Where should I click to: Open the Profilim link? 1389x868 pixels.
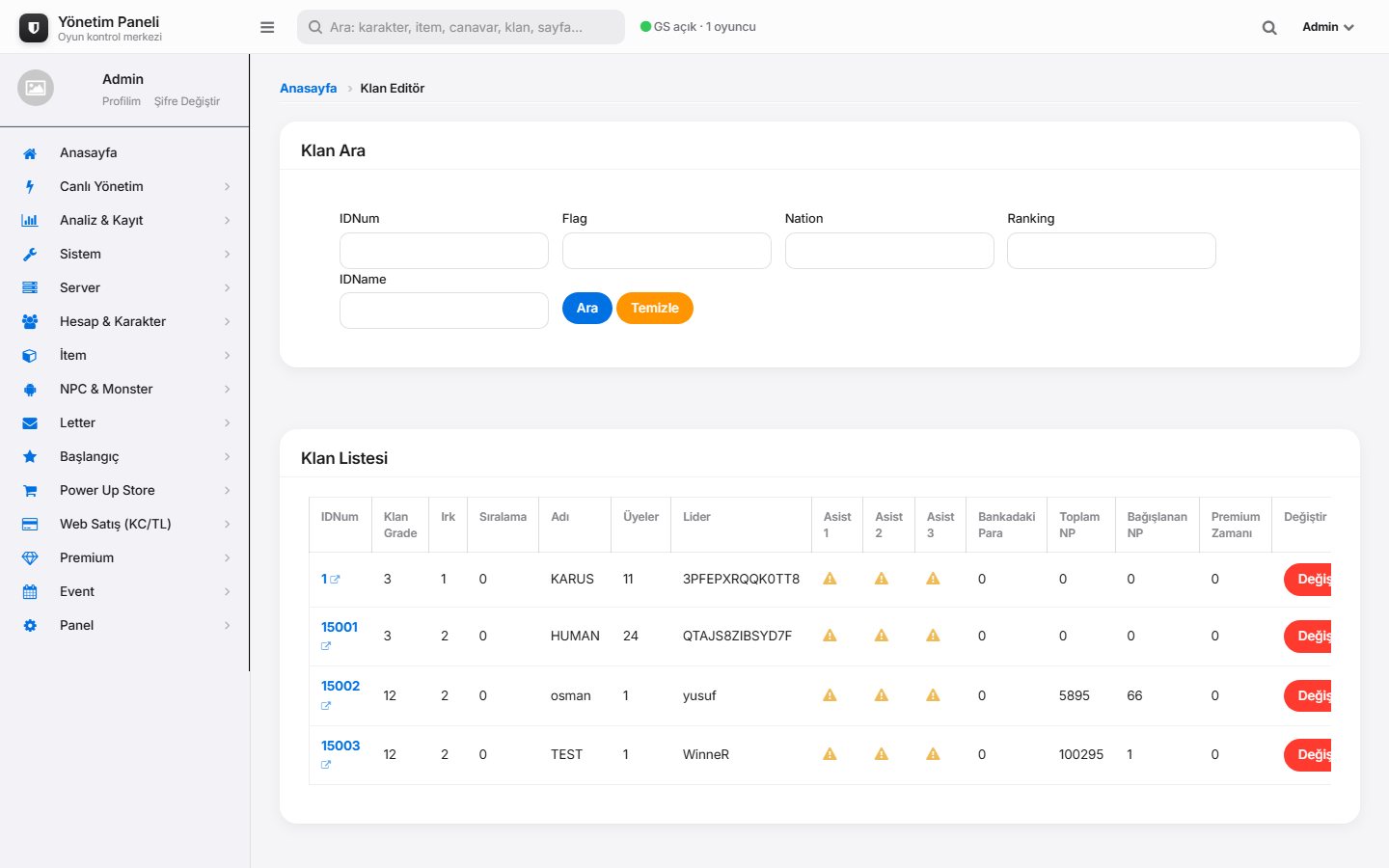pos(122,101)
